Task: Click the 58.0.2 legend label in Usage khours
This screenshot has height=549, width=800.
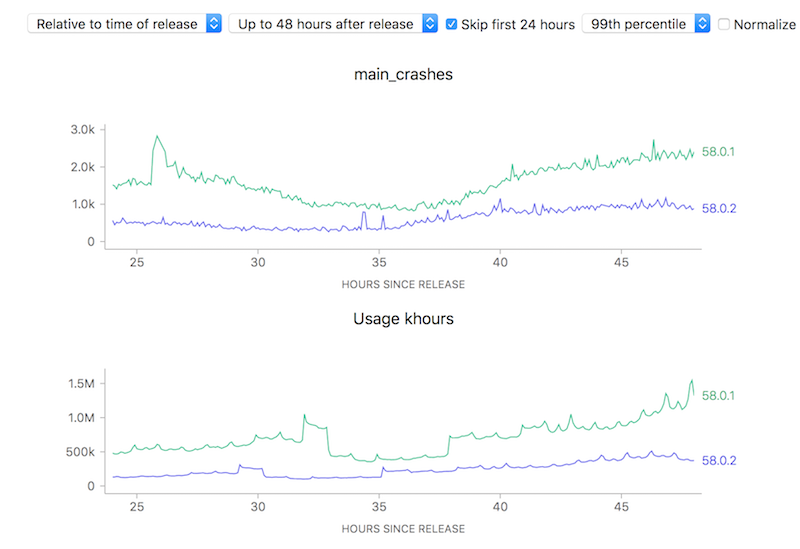Action: click(719, 460)
